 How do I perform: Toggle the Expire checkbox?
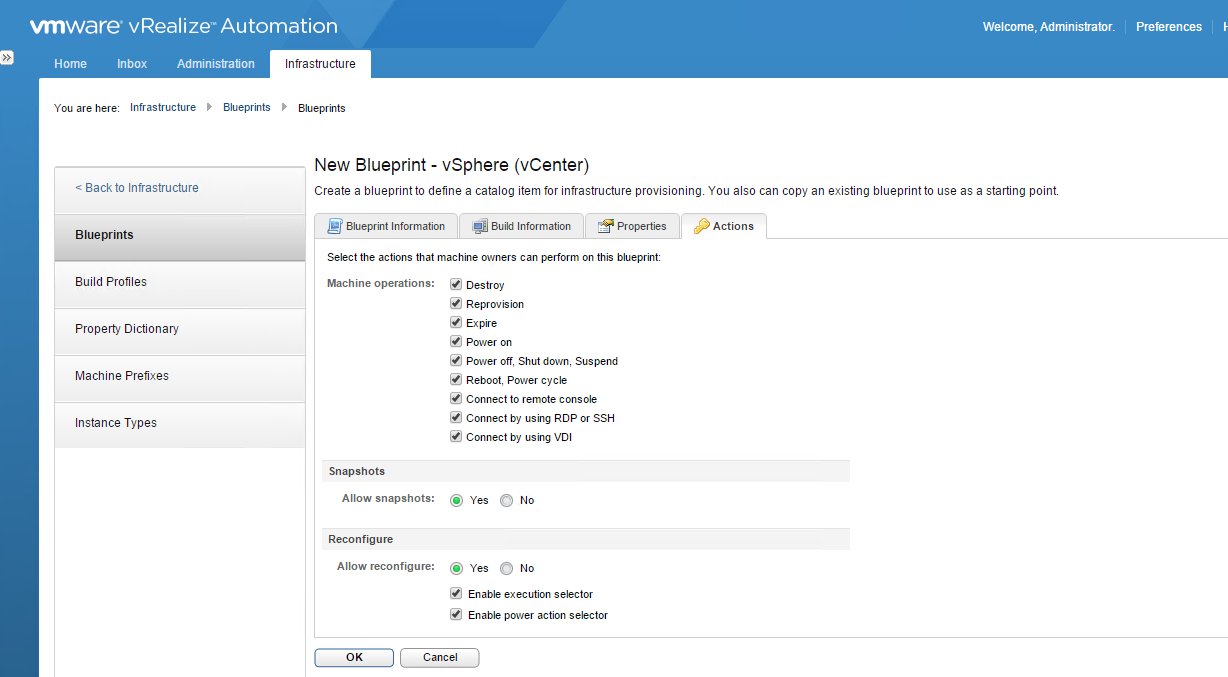456,323
